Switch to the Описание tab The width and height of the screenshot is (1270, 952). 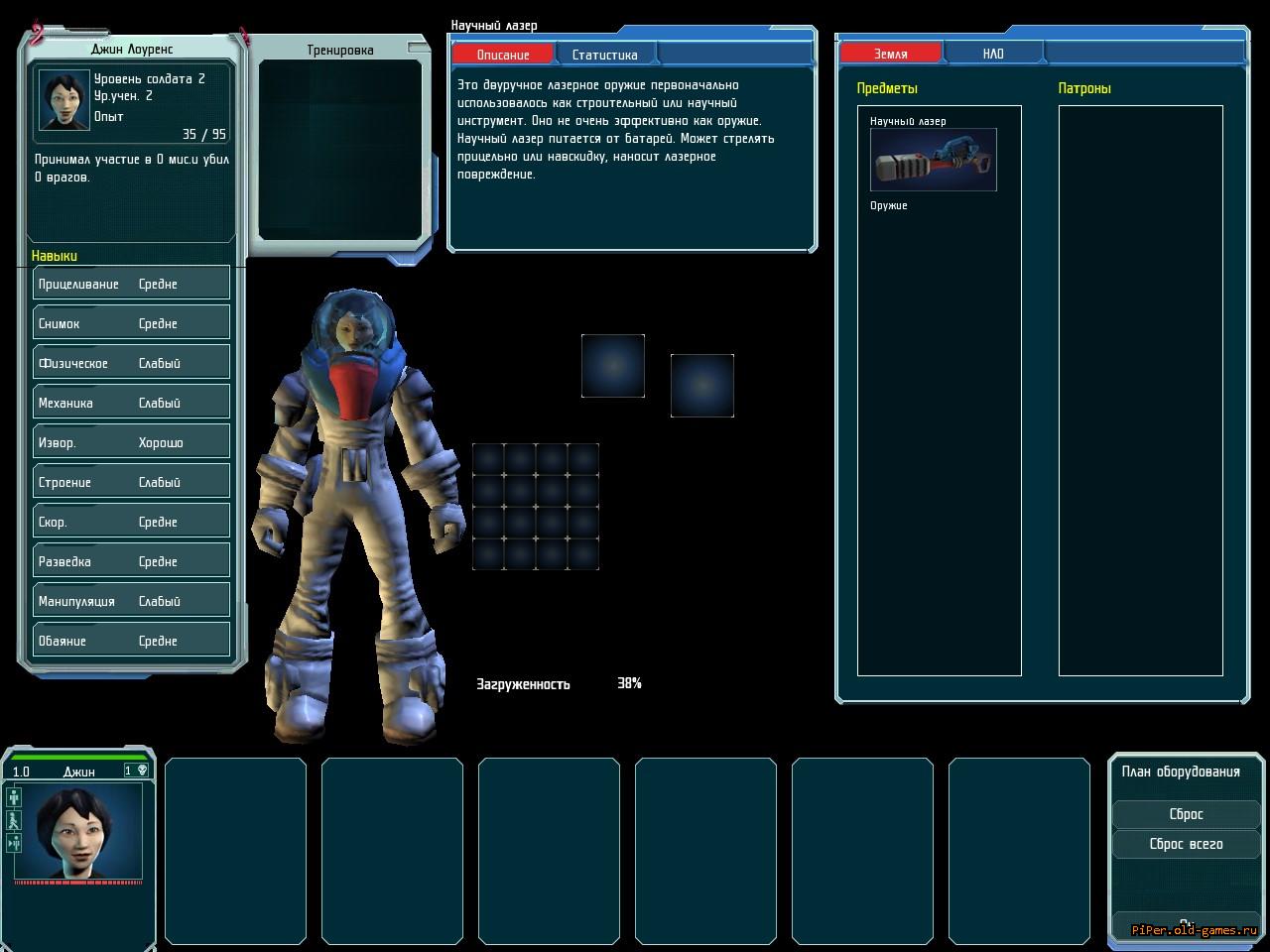tap(503, 55)
